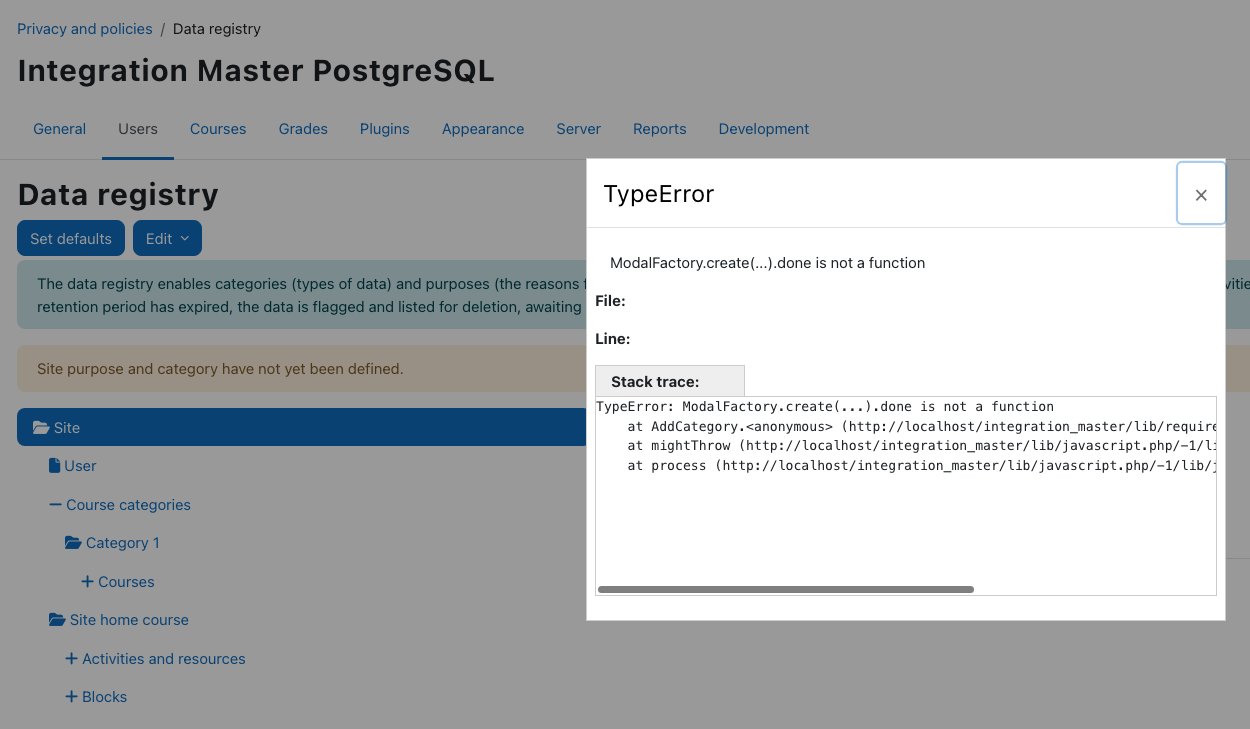Click the Set defaults button

pyautogui.click(x=71, y=238)
